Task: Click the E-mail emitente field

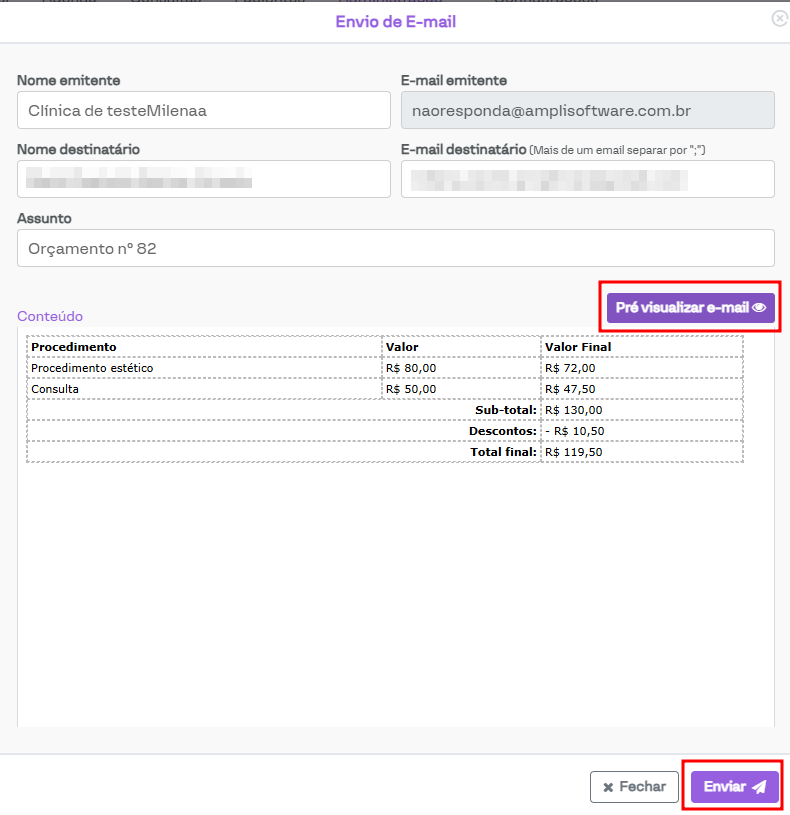Action: pos(587,111)
